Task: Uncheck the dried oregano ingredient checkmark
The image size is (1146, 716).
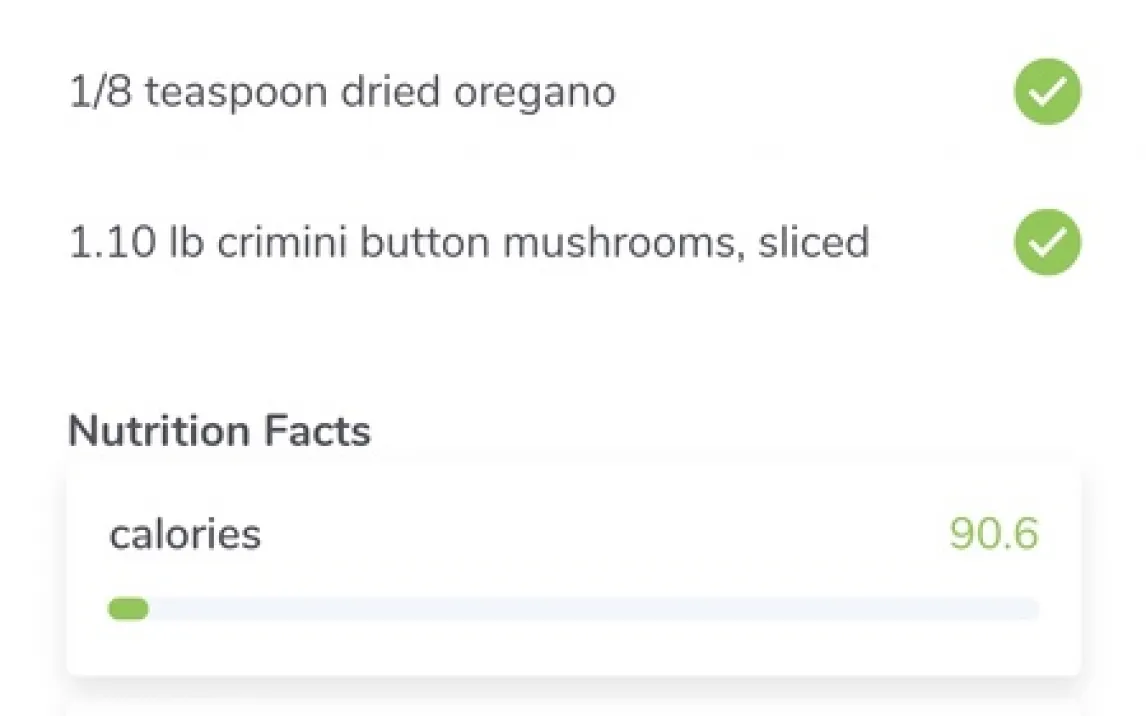Action: tap(1047, 92)
